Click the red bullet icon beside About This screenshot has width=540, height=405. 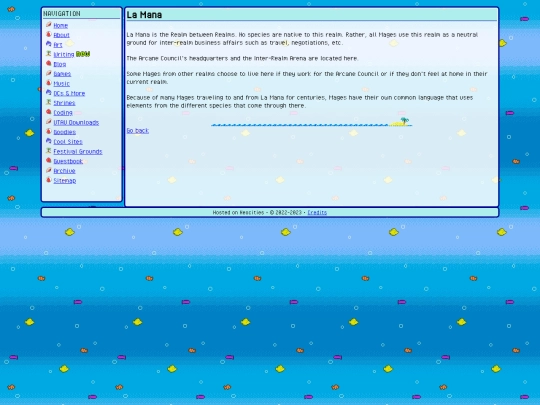[x=49, y=34]
